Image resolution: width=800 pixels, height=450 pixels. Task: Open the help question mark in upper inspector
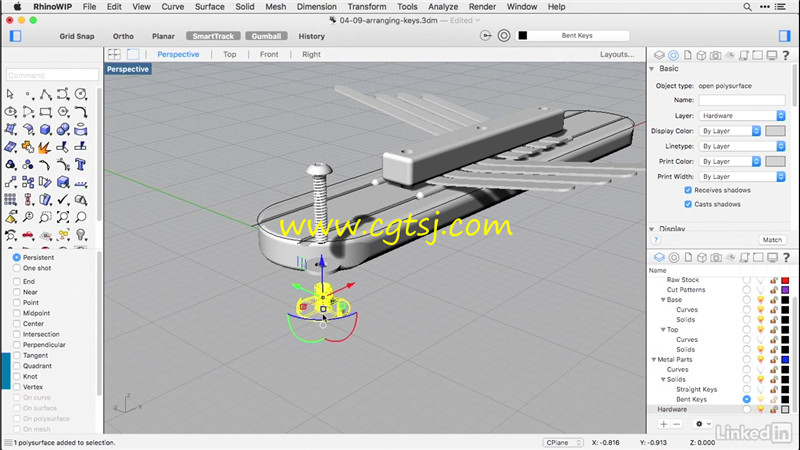pyautogui.click(x=786, y=55)
